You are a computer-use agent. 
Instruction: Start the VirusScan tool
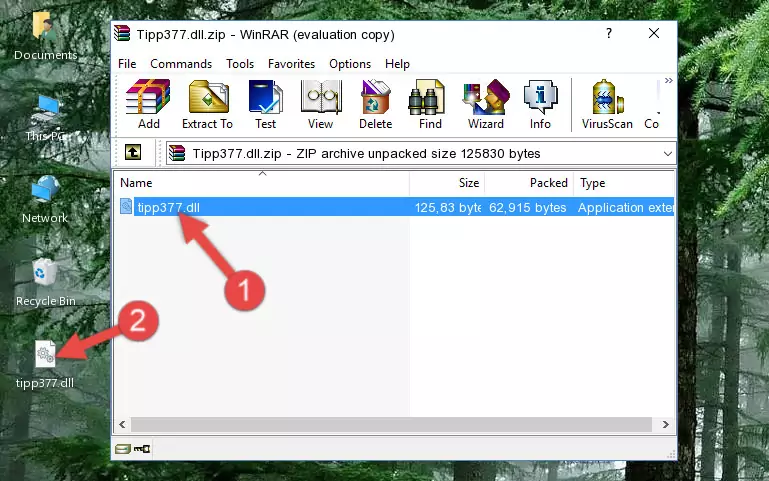(607, 104)
